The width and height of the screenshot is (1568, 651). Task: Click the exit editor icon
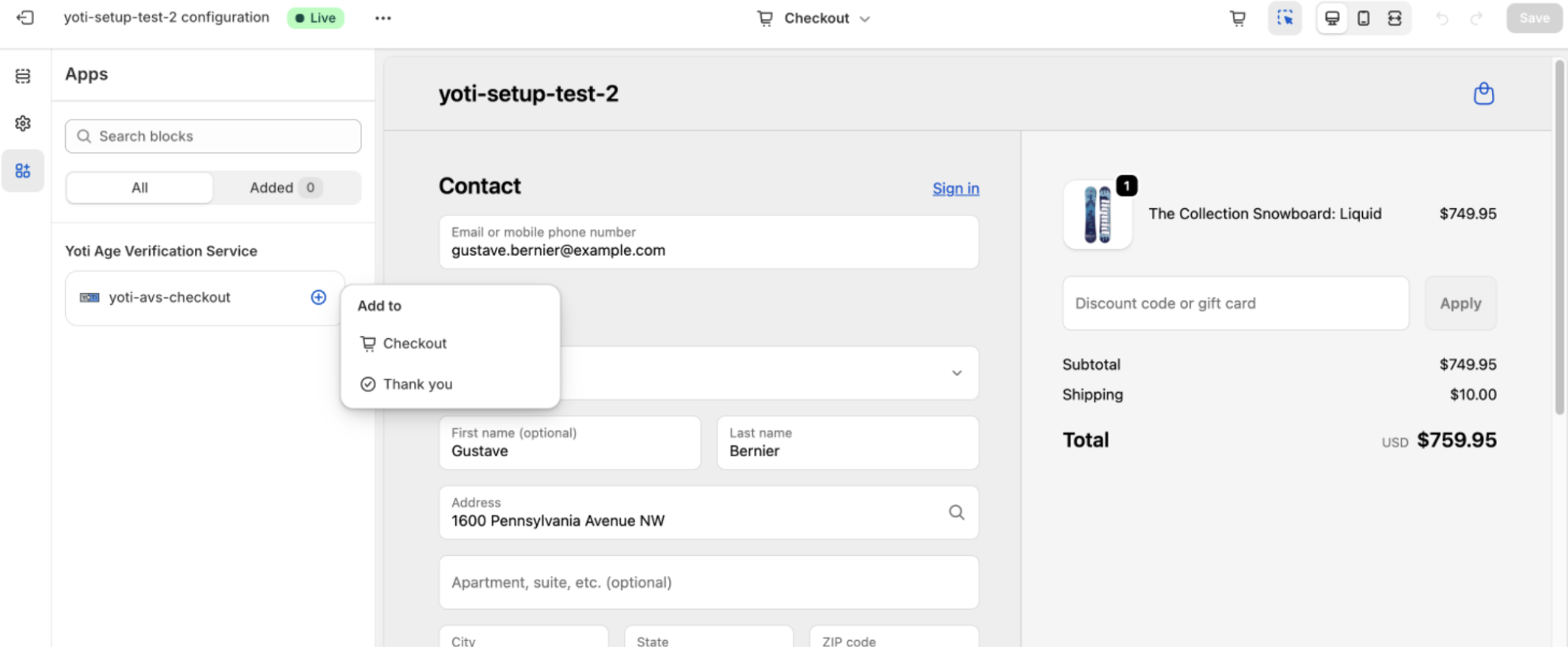pos(25,17)
